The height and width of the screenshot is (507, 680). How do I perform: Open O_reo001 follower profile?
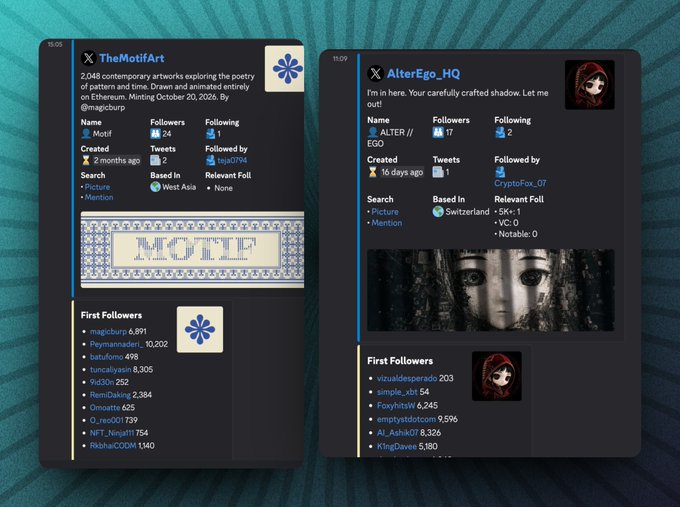pyautogui.click(x=107, y=420)
